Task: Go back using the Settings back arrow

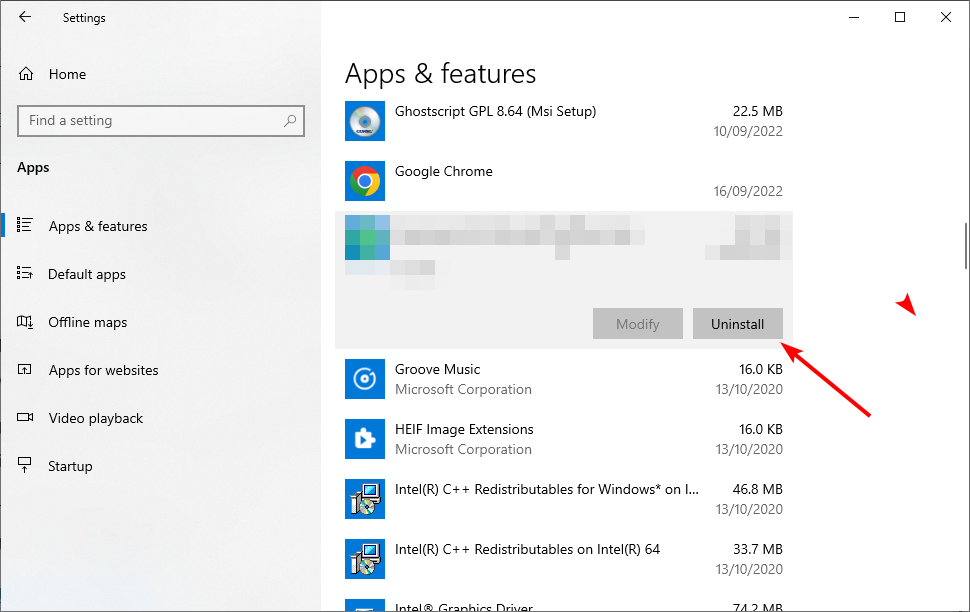Action: (25, 17)
